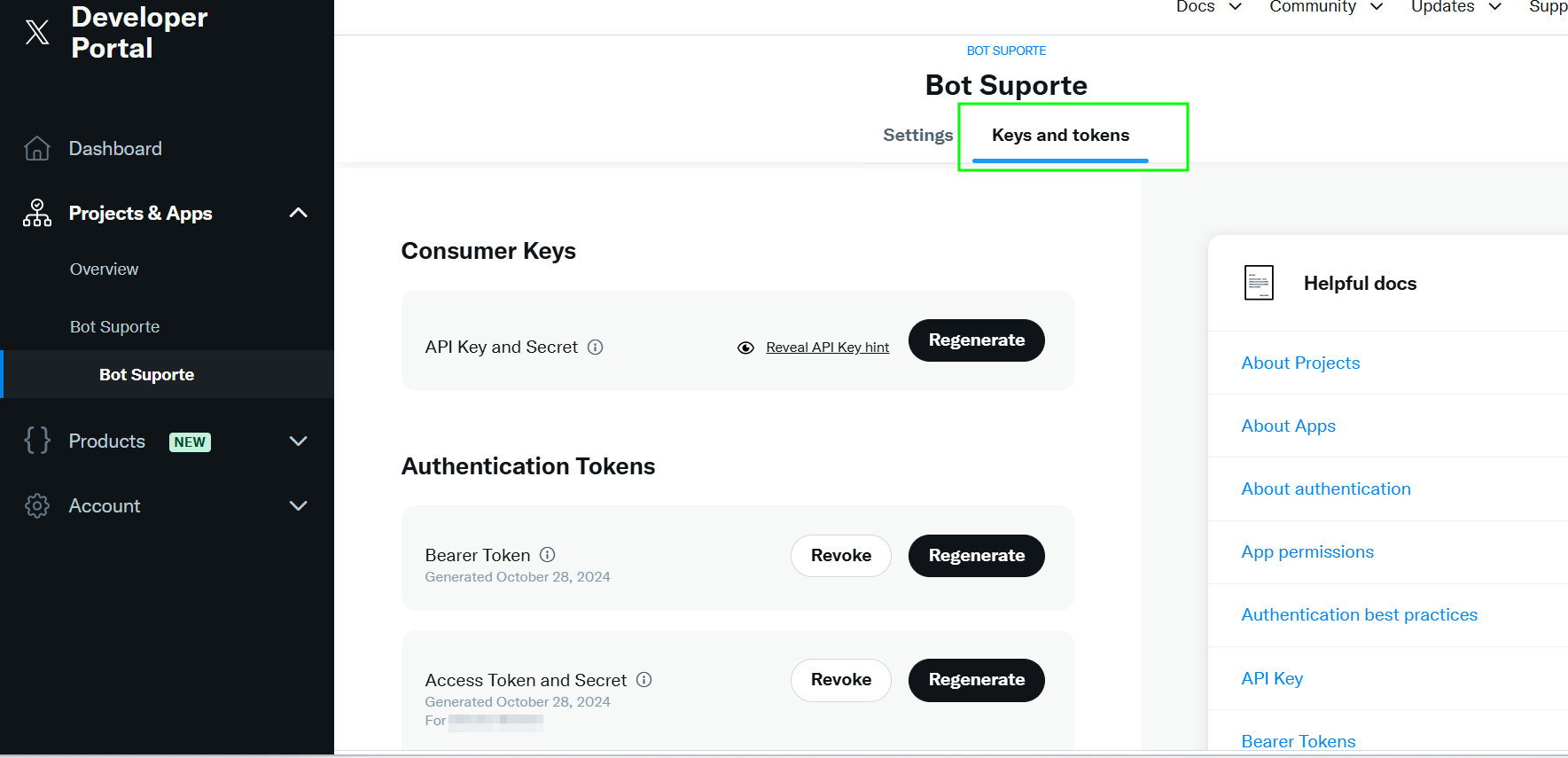Select Overview in the sidebar
The width and height of the screenshot is (1568, 758).
tap(104, 269)
